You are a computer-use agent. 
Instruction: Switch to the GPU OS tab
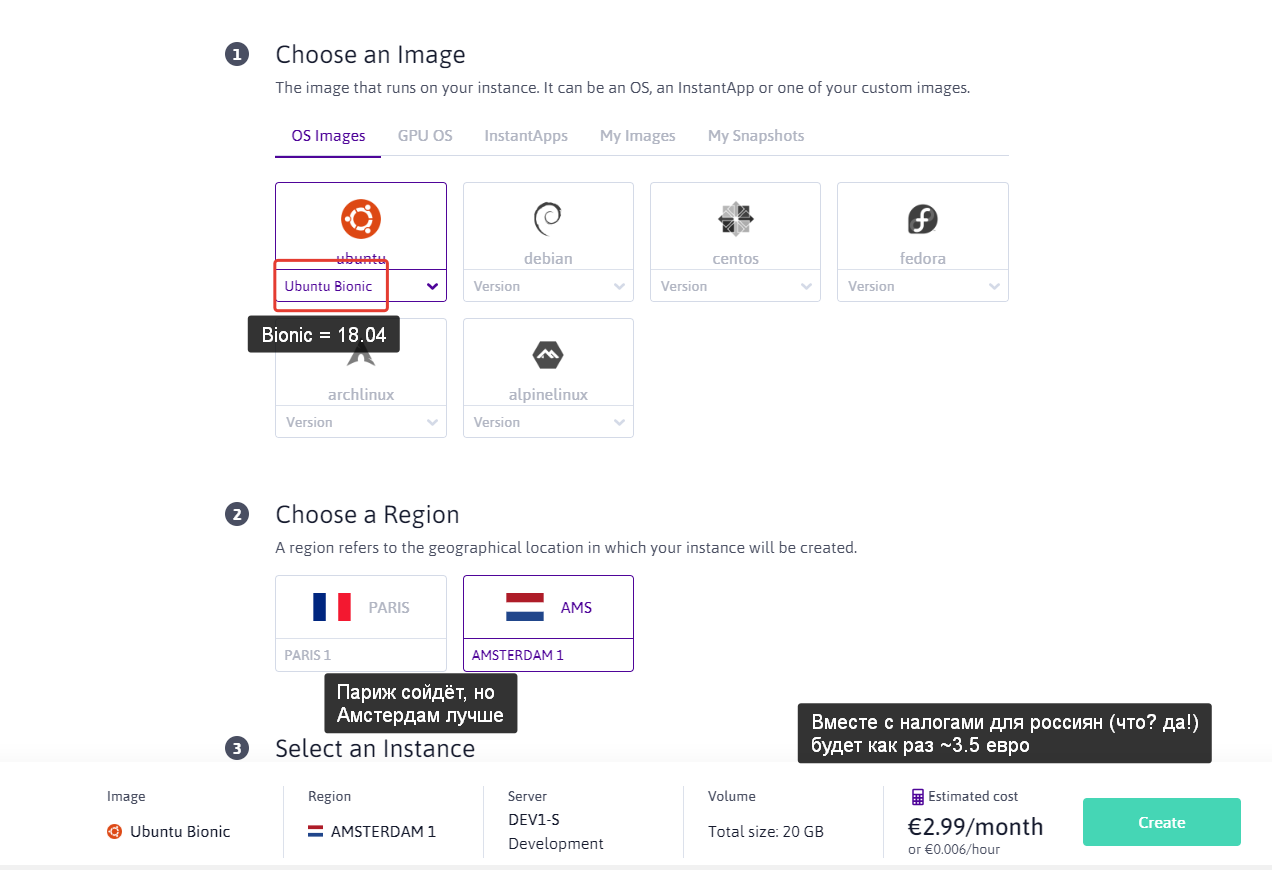pos(425,136)
